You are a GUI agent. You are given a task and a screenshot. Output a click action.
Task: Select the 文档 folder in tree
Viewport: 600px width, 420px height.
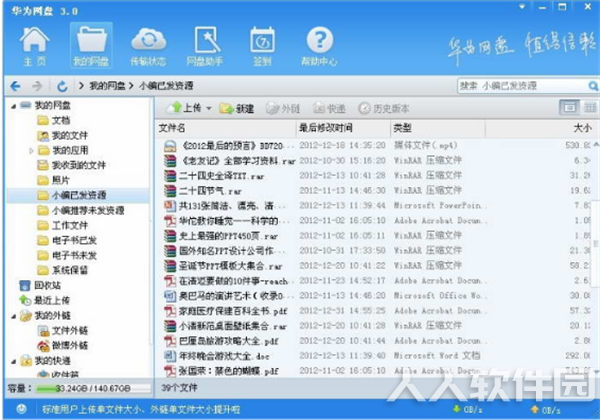[x=54, y=120]
